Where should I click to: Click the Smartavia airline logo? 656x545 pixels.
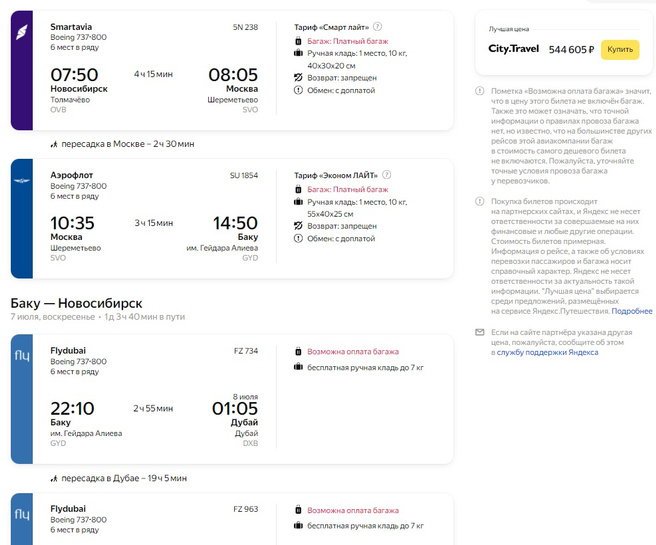point(22,34)
